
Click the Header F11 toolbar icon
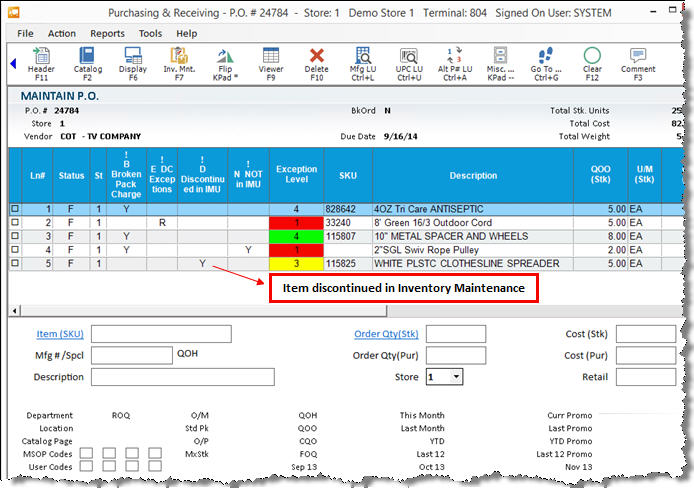coord(42,62)
